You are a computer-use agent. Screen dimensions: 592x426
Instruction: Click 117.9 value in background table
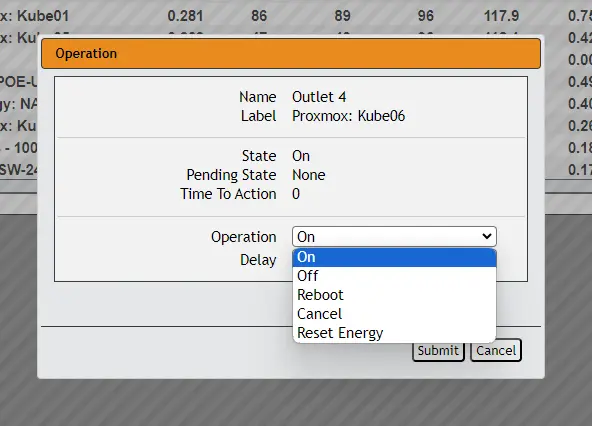coord(501,16)
